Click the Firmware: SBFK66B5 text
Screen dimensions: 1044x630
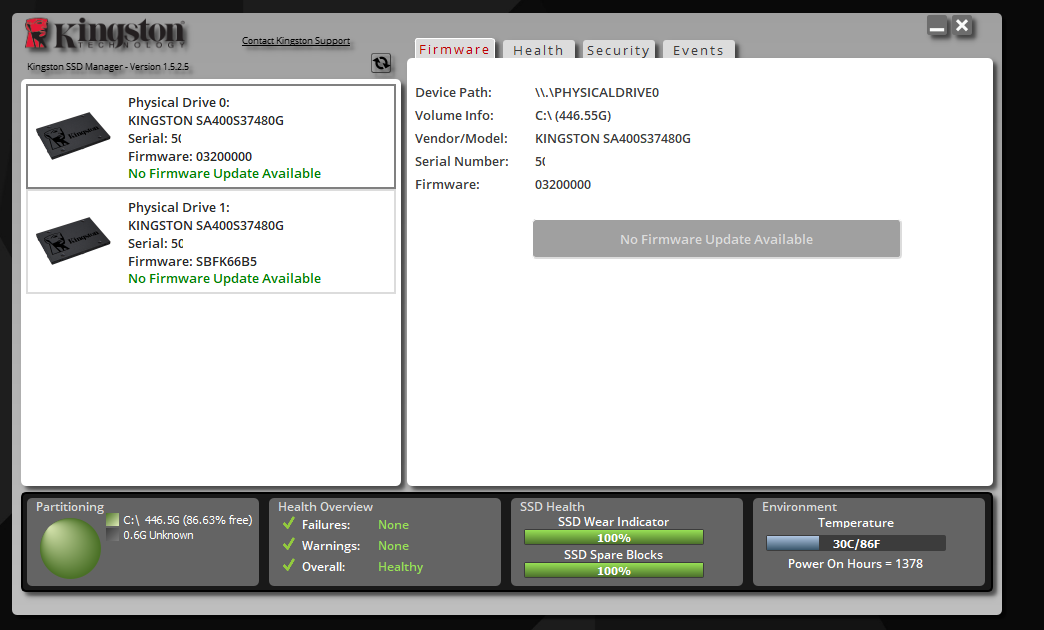(x=192, y=262)
